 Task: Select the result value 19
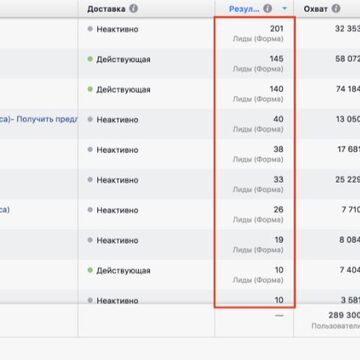[x=279, y=240]
